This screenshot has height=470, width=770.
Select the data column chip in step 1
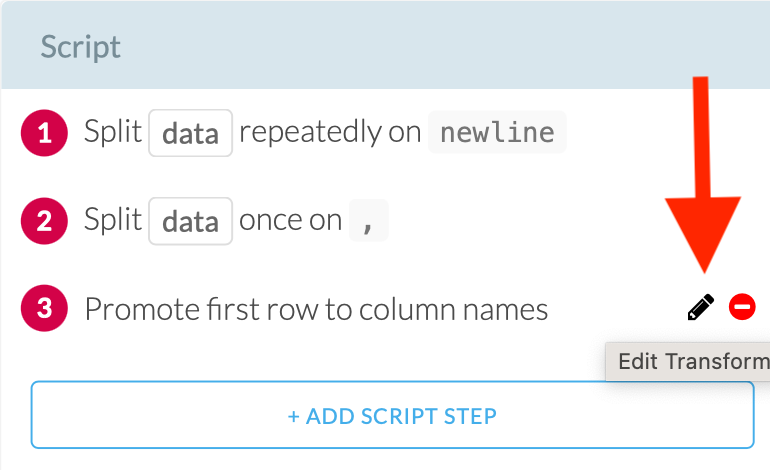click(190, 133)
